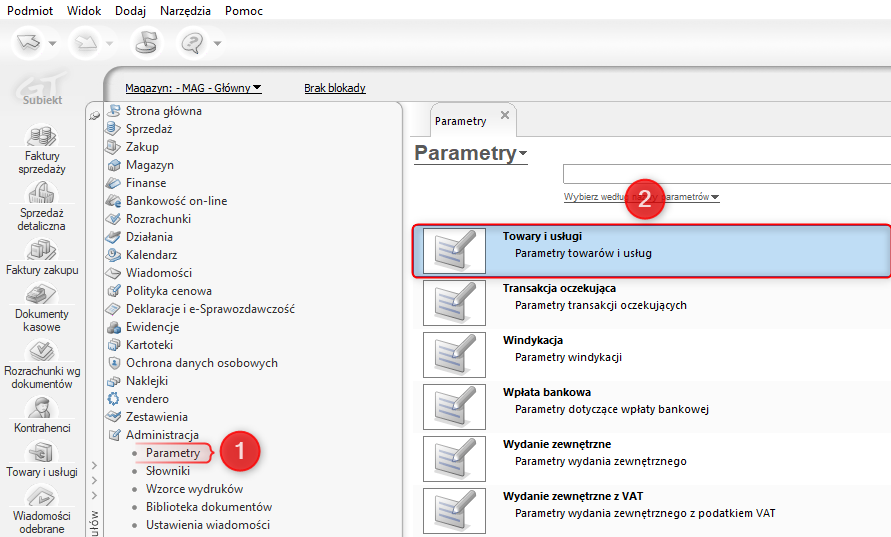Screen dimensions: 891x537
Task: Click the help question mark toolbar icon
Action: (194, 43)
